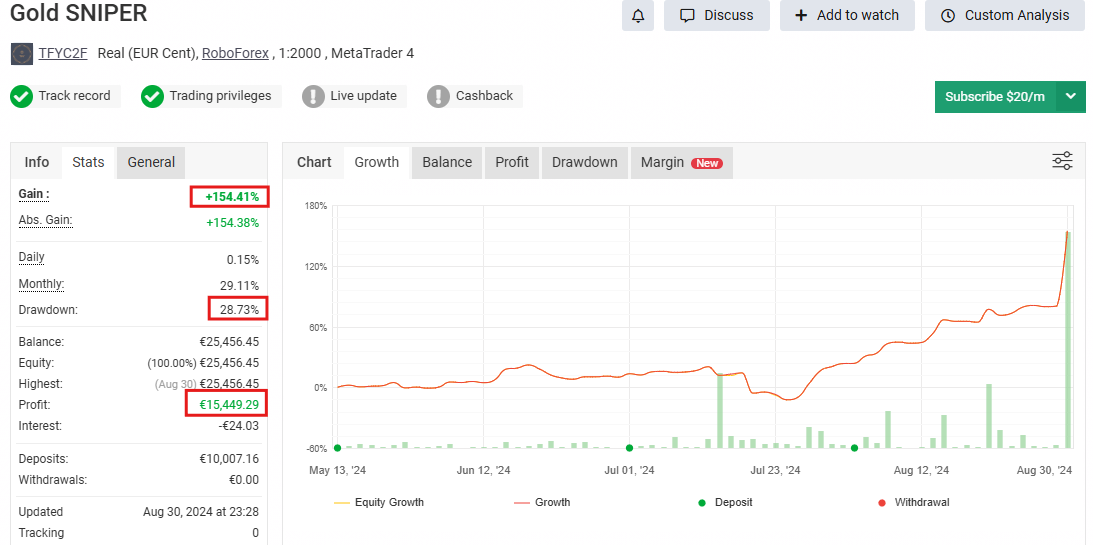Select the Drawdown chart tab
The image size is (1093, 545).
584,162
